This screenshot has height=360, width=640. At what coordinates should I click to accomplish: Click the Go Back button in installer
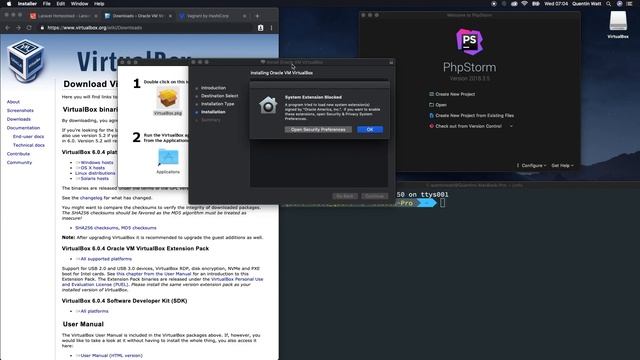click(345, 196)
